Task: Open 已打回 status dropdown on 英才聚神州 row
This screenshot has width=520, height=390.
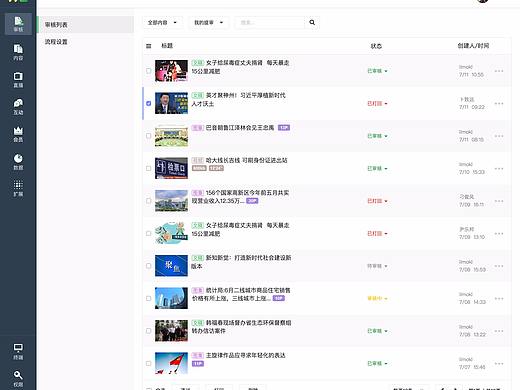Action: [x=377, y=103]
